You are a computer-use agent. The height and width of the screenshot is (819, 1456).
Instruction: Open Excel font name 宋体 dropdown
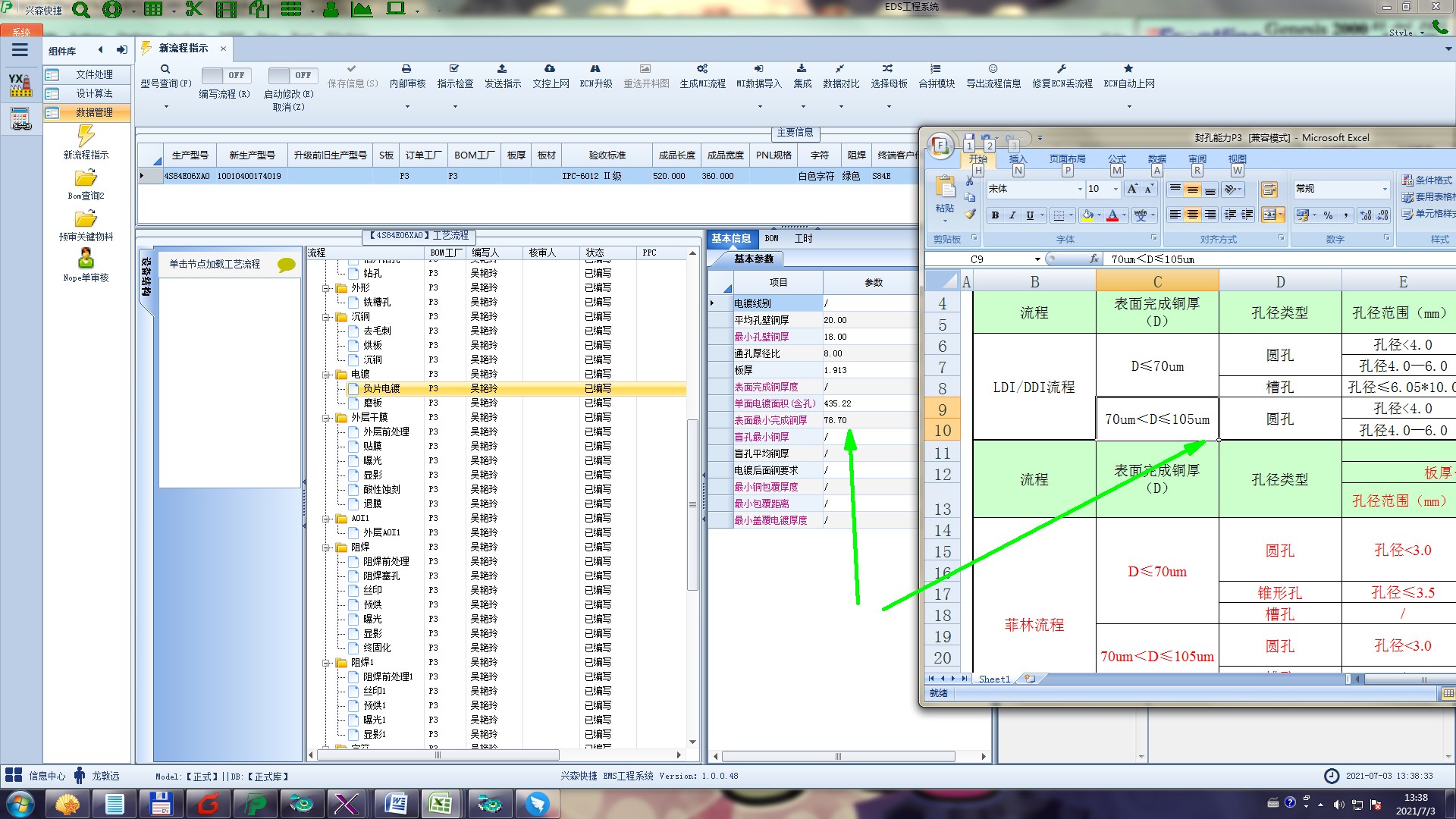pyautogui.click(x=1079, y=189)
